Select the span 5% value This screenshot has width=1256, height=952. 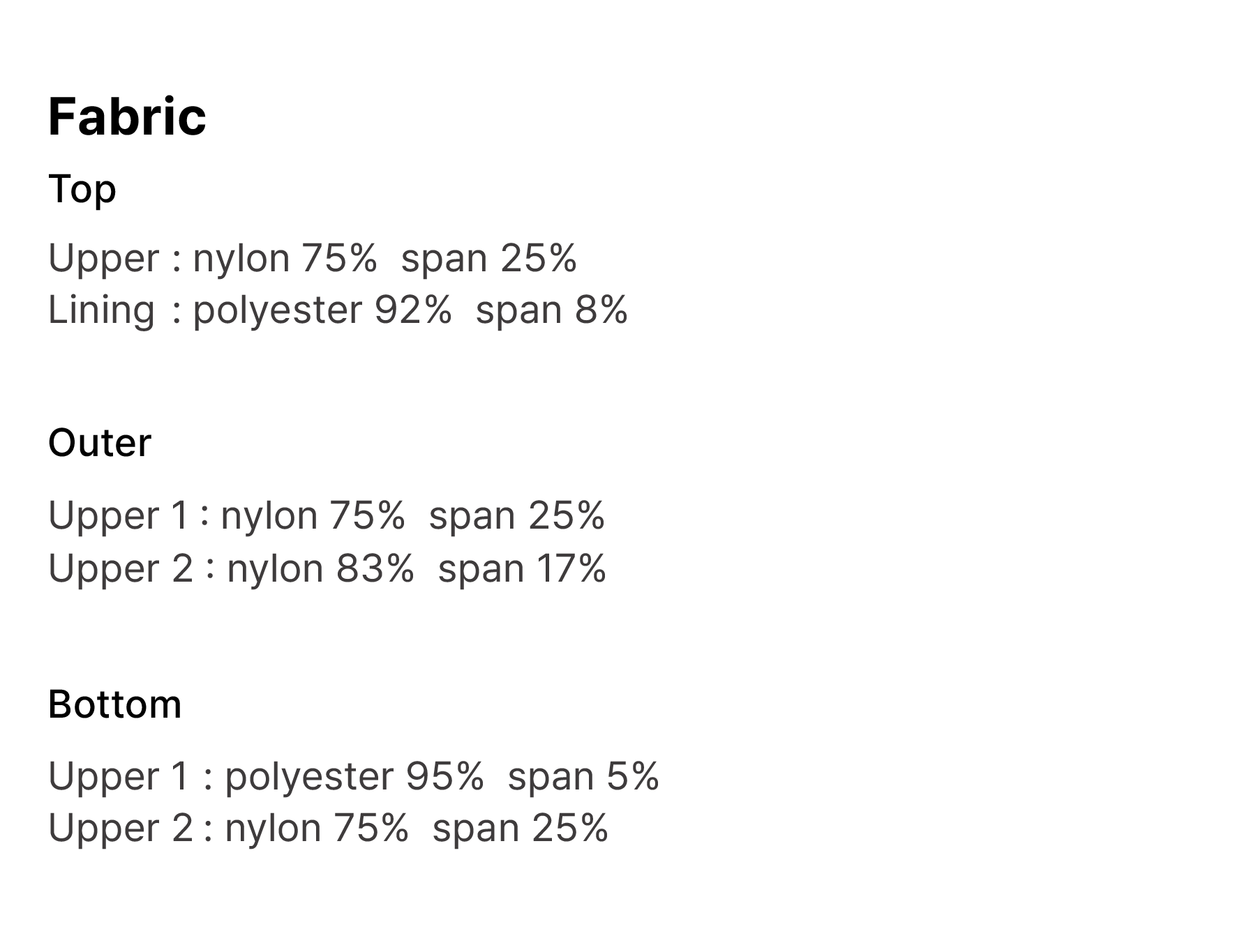pyautogui.click(x=583, y=776)
